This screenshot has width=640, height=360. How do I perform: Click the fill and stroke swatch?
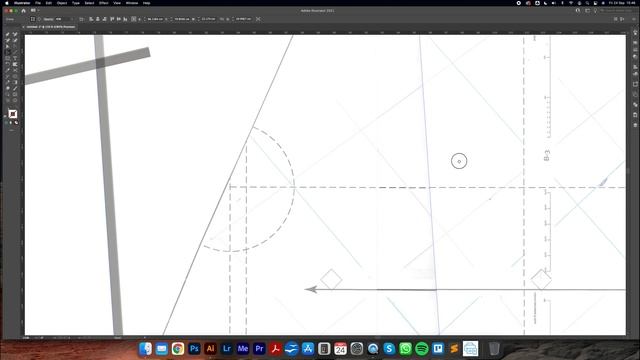(13, 114)
